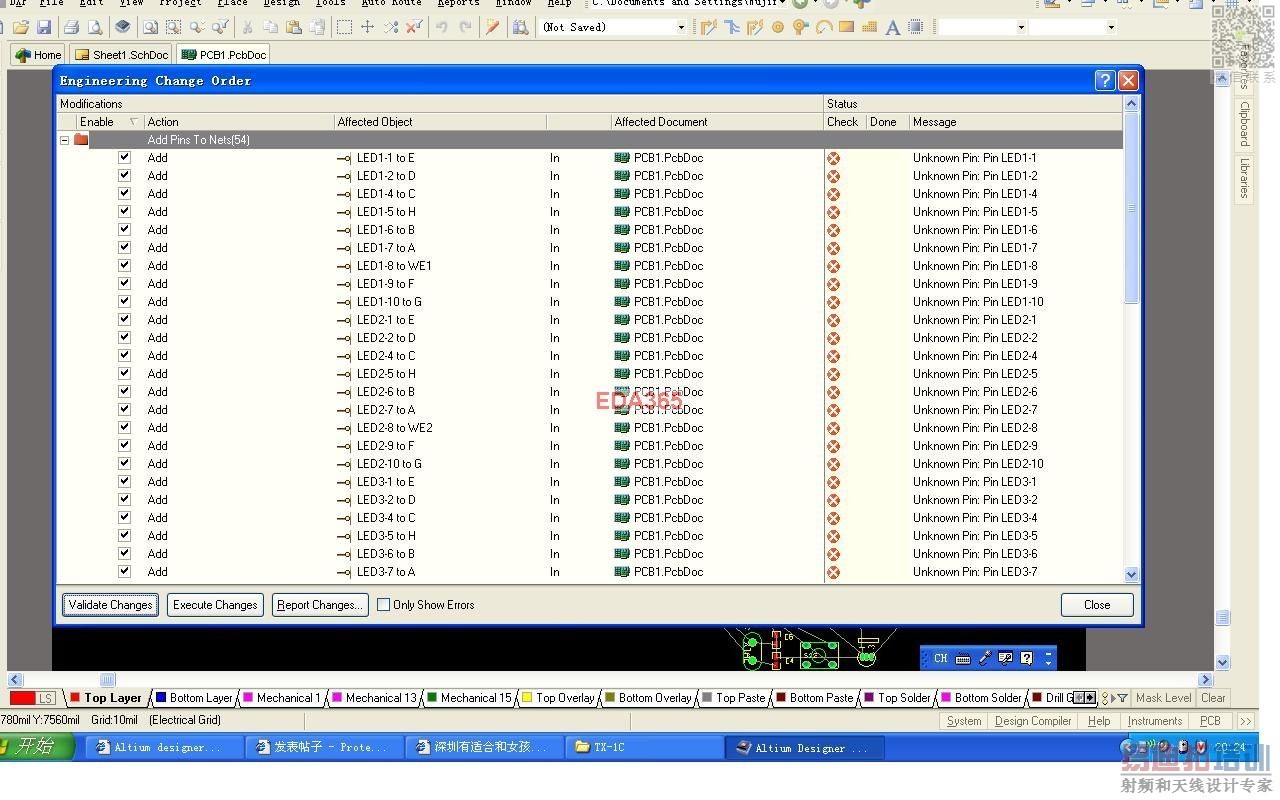Uncheck the enable box for LED2-8 to WE2

click(x=124, y=427)
